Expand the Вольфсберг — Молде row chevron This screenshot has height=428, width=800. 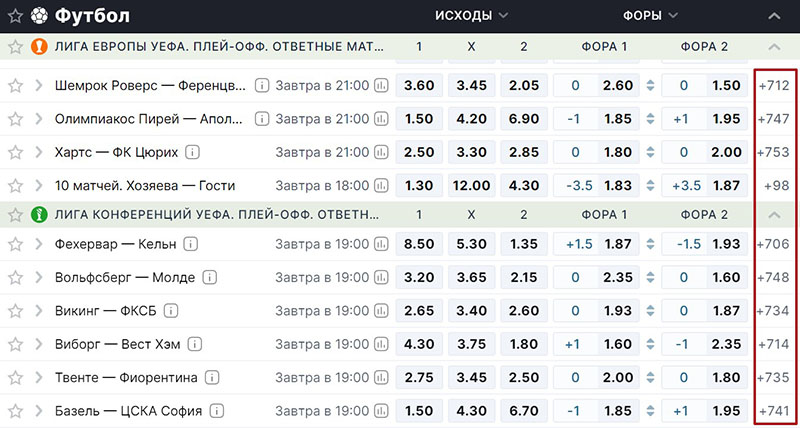pos(39,278)
